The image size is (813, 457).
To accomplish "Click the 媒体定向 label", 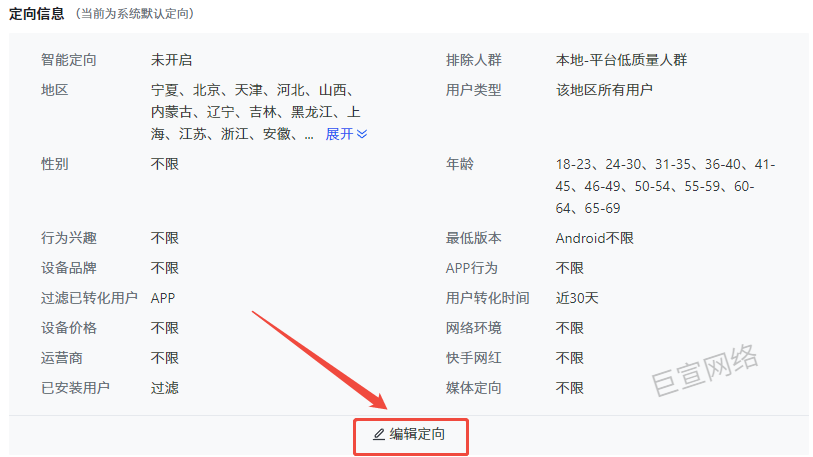I will (473, 388).
